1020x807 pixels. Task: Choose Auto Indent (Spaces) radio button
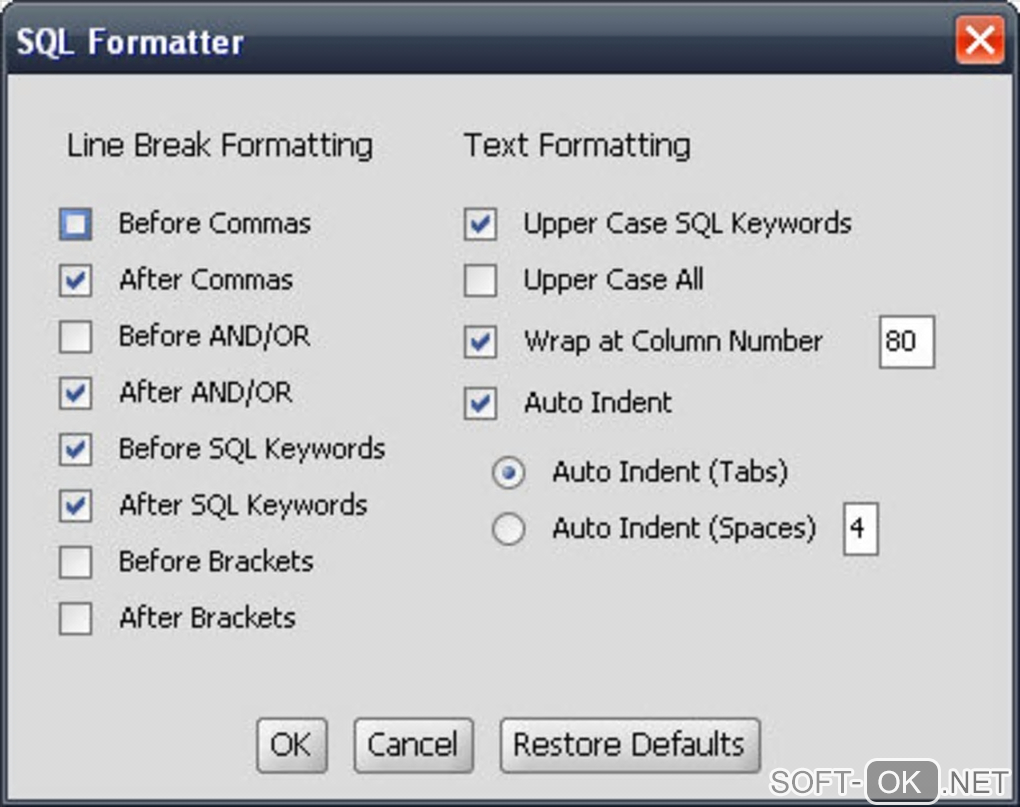[x=509, y=529]
